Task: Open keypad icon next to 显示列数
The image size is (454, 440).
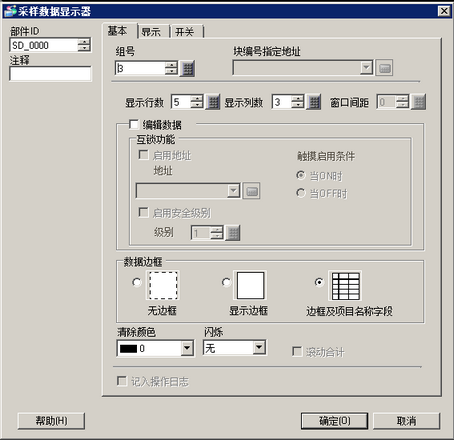Action: tap(313, 102)
